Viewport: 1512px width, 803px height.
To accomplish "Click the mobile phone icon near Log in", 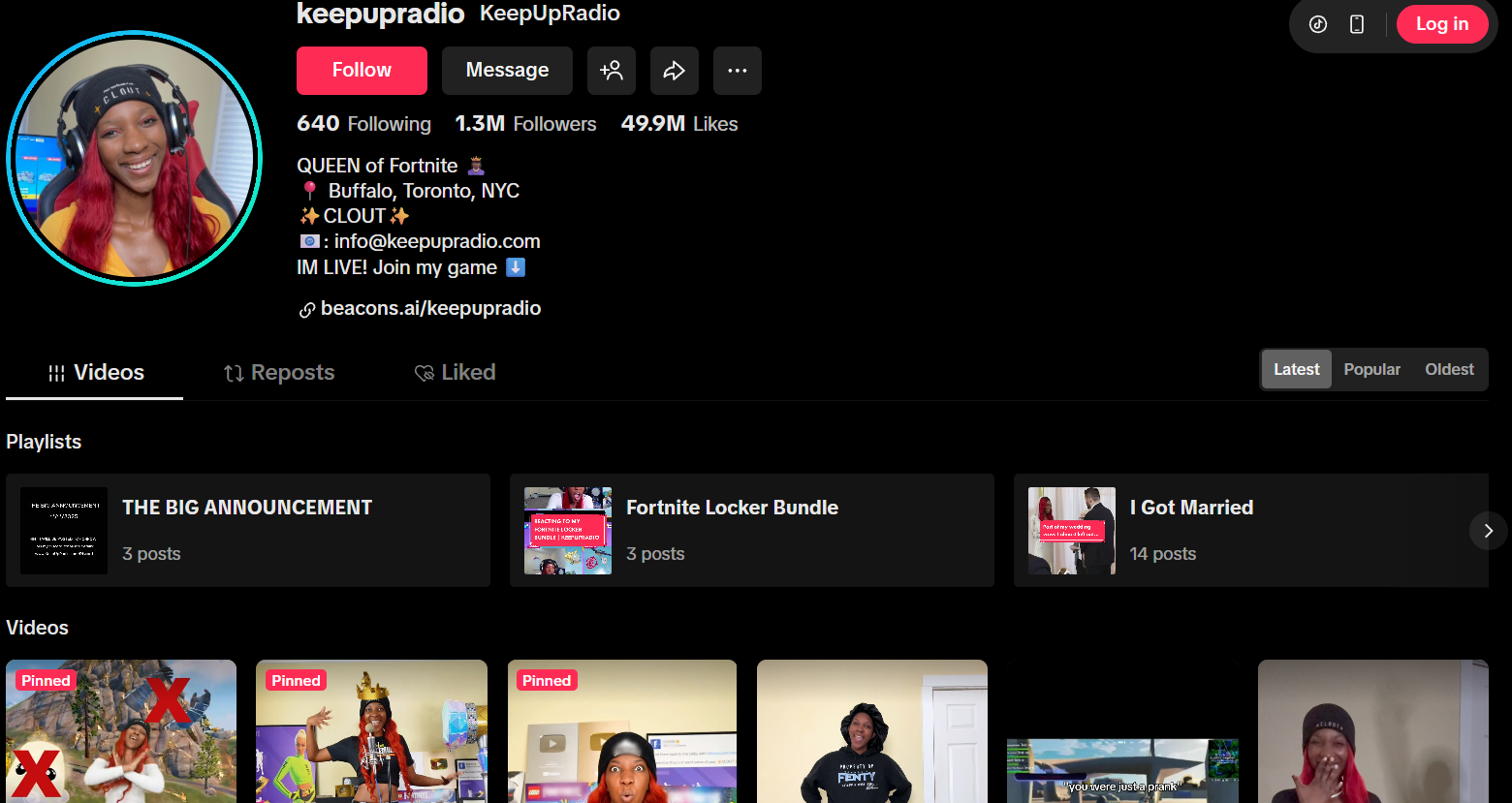I will (x=1357, y=24).
